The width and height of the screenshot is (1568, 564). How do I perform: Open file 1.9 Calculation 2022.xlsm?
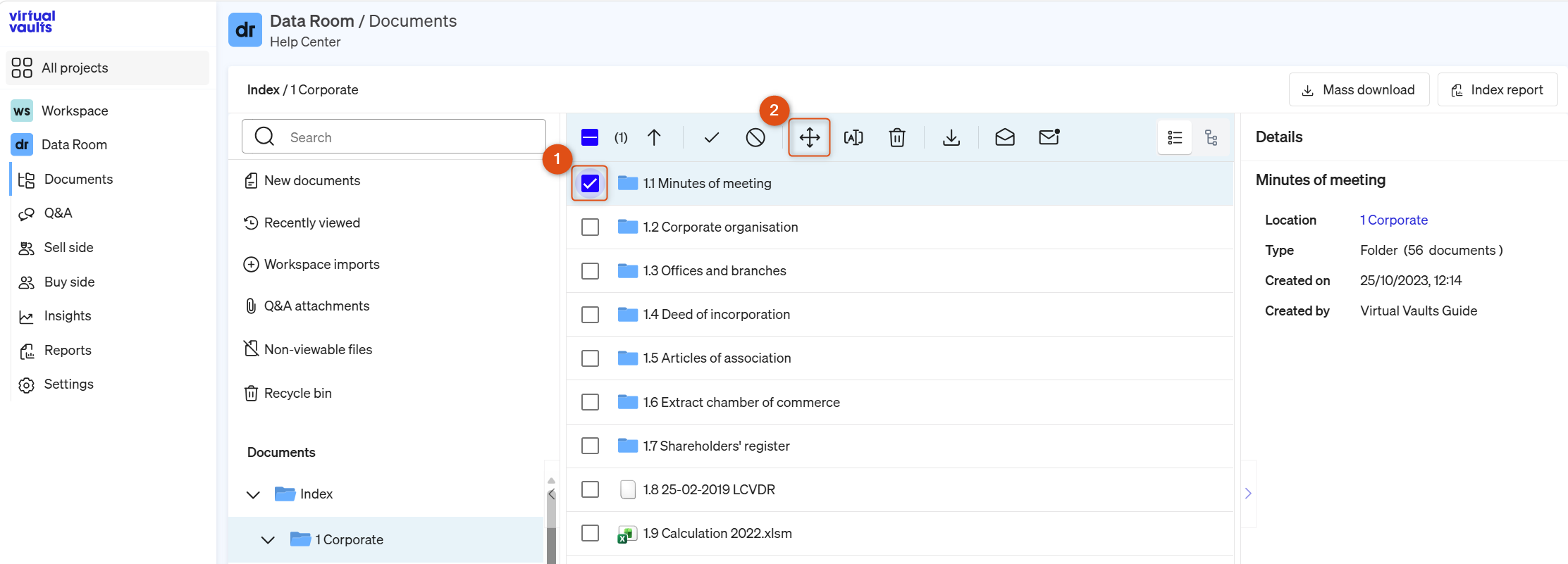[x=717, y=534]
